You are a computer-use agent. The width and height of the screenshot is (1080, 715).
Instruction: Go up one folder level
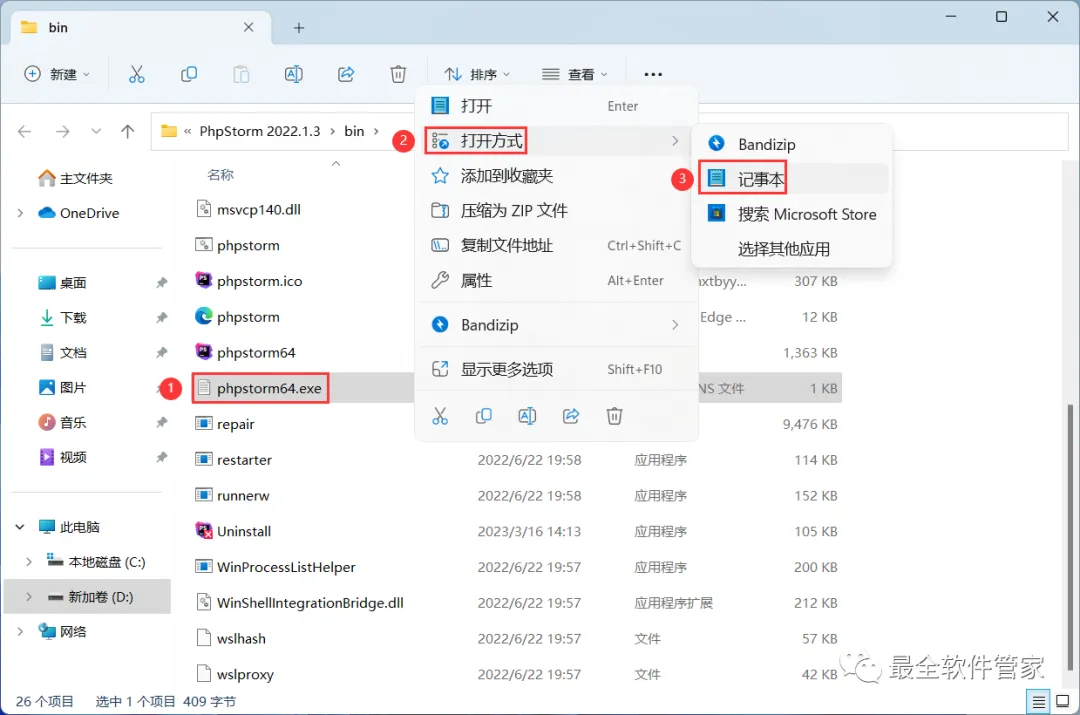pyautogui.click(x=127, y=131)
